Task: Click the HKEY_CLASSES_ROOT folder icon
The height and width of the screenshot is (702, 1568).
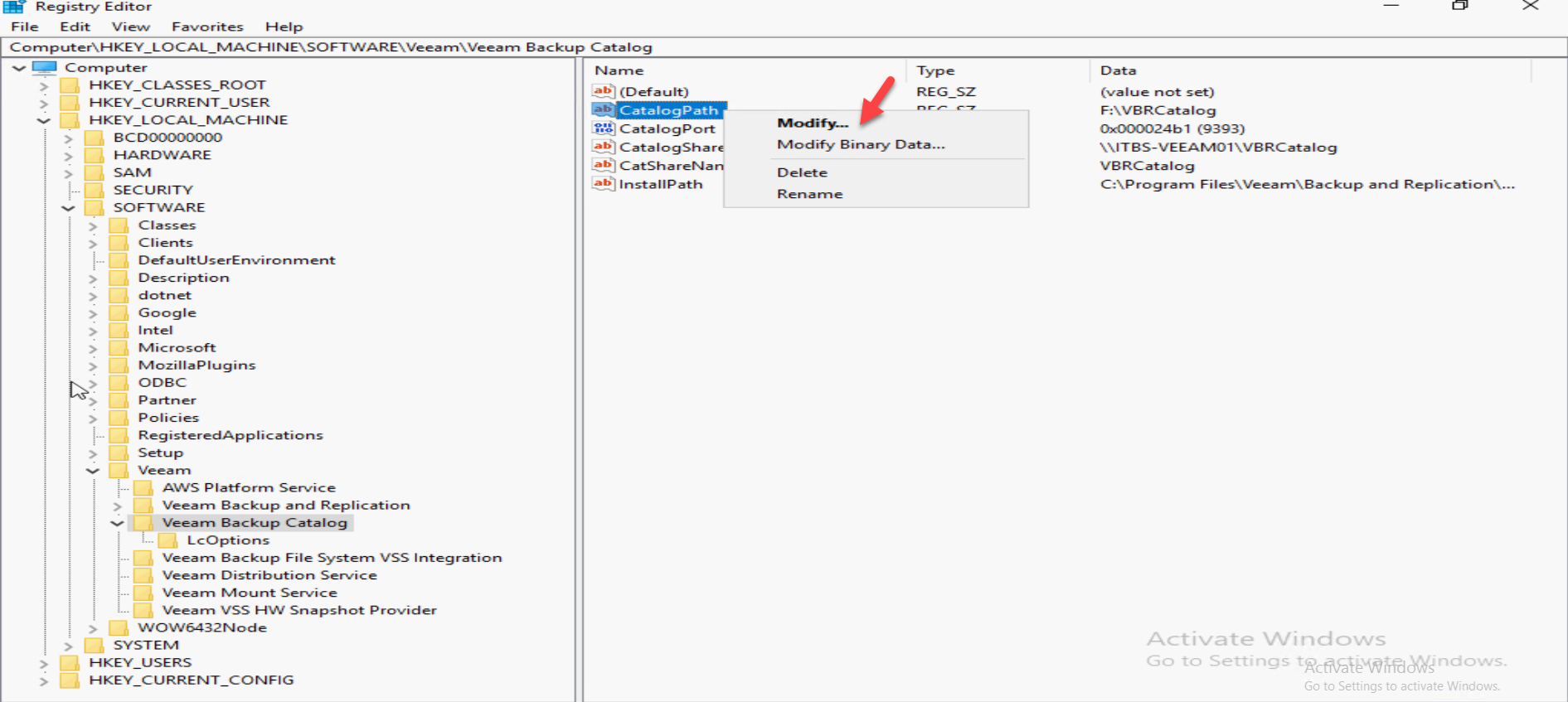Action: (x=70, y=85)
